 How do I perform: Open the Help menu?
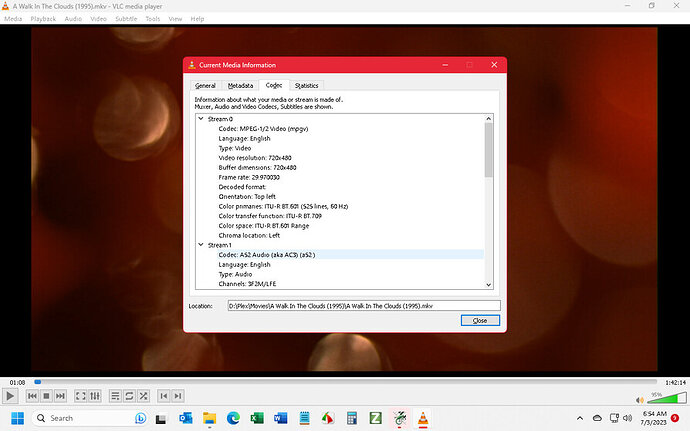[x=197, y=19]
